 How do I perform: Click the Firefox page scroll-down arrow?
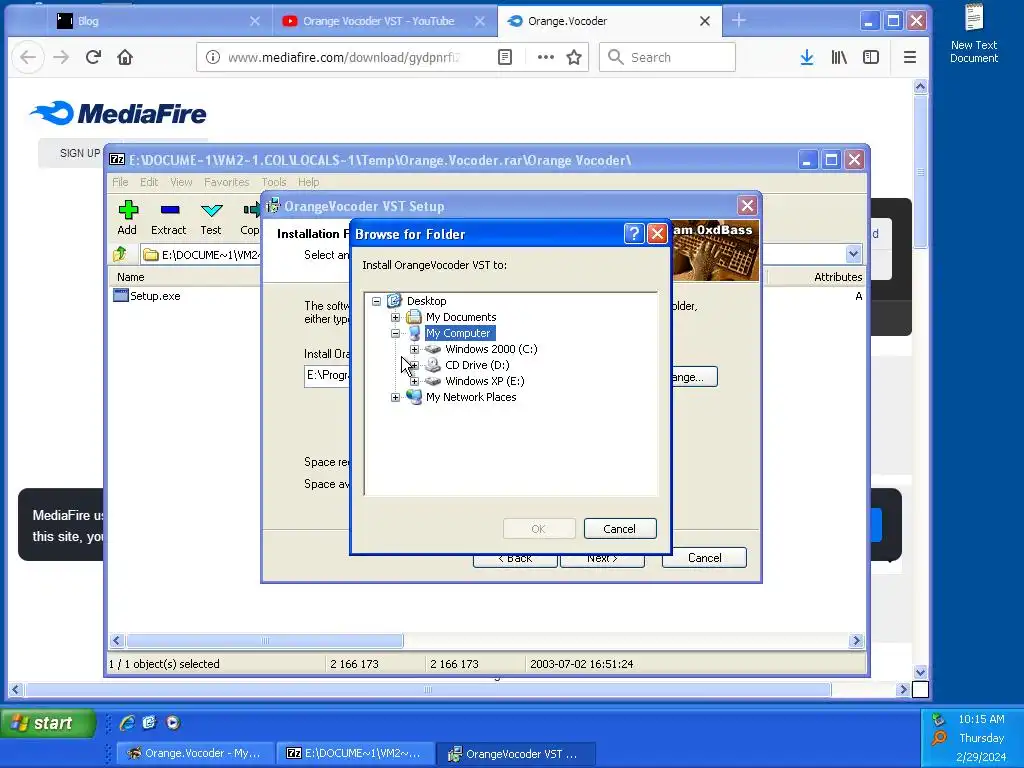920,671
